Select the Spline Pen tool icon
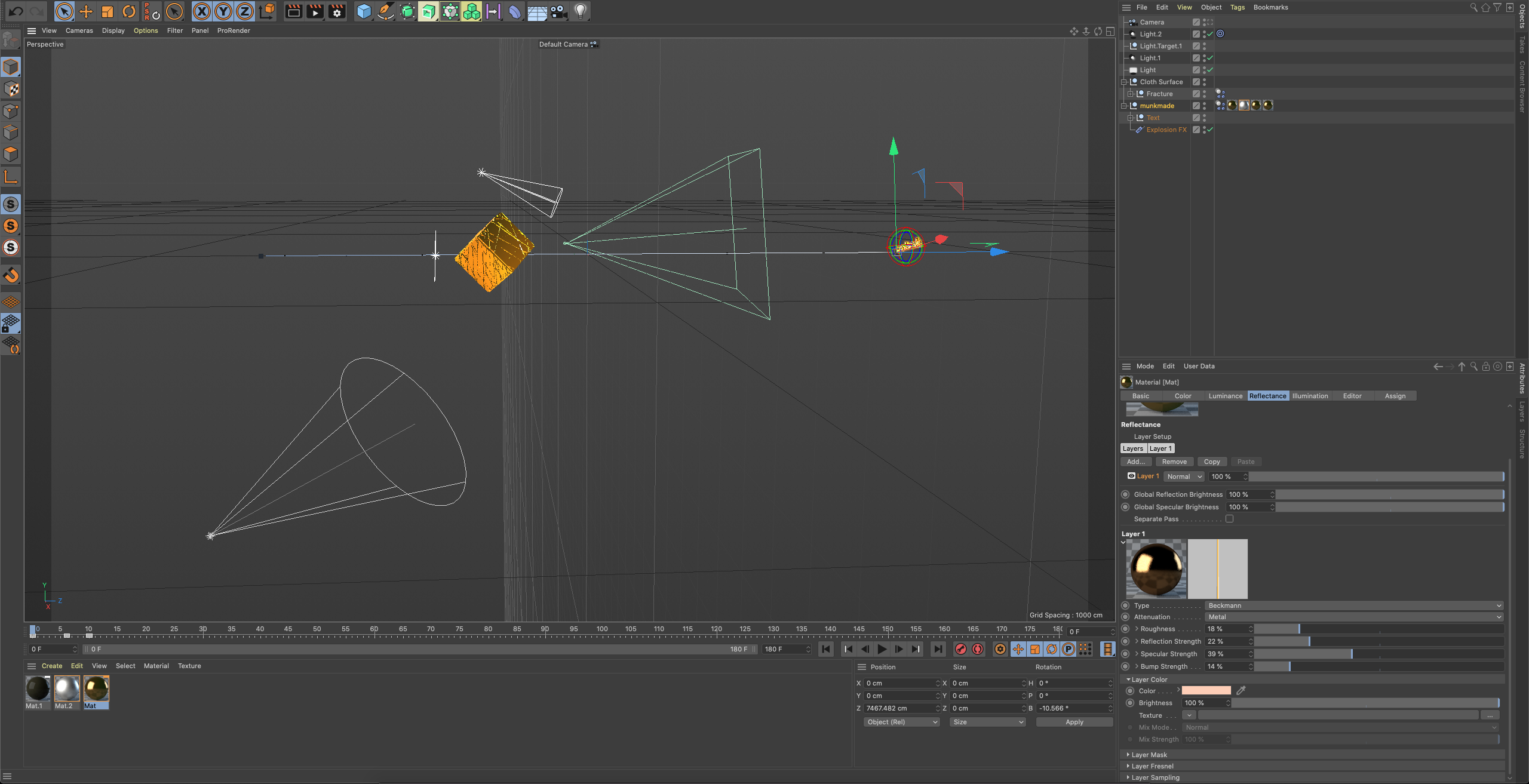 [385, 11]
